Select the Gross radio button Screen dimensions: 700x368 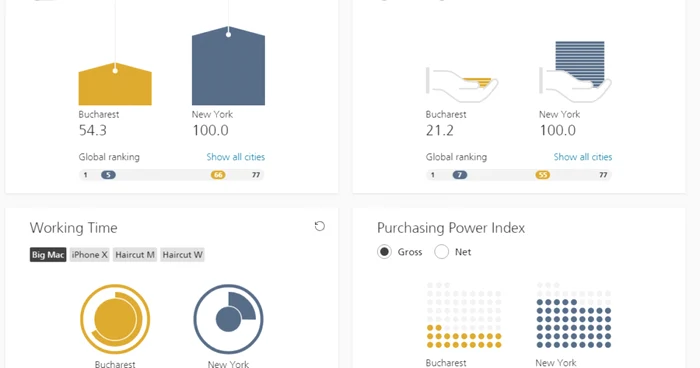pos(384,252)
